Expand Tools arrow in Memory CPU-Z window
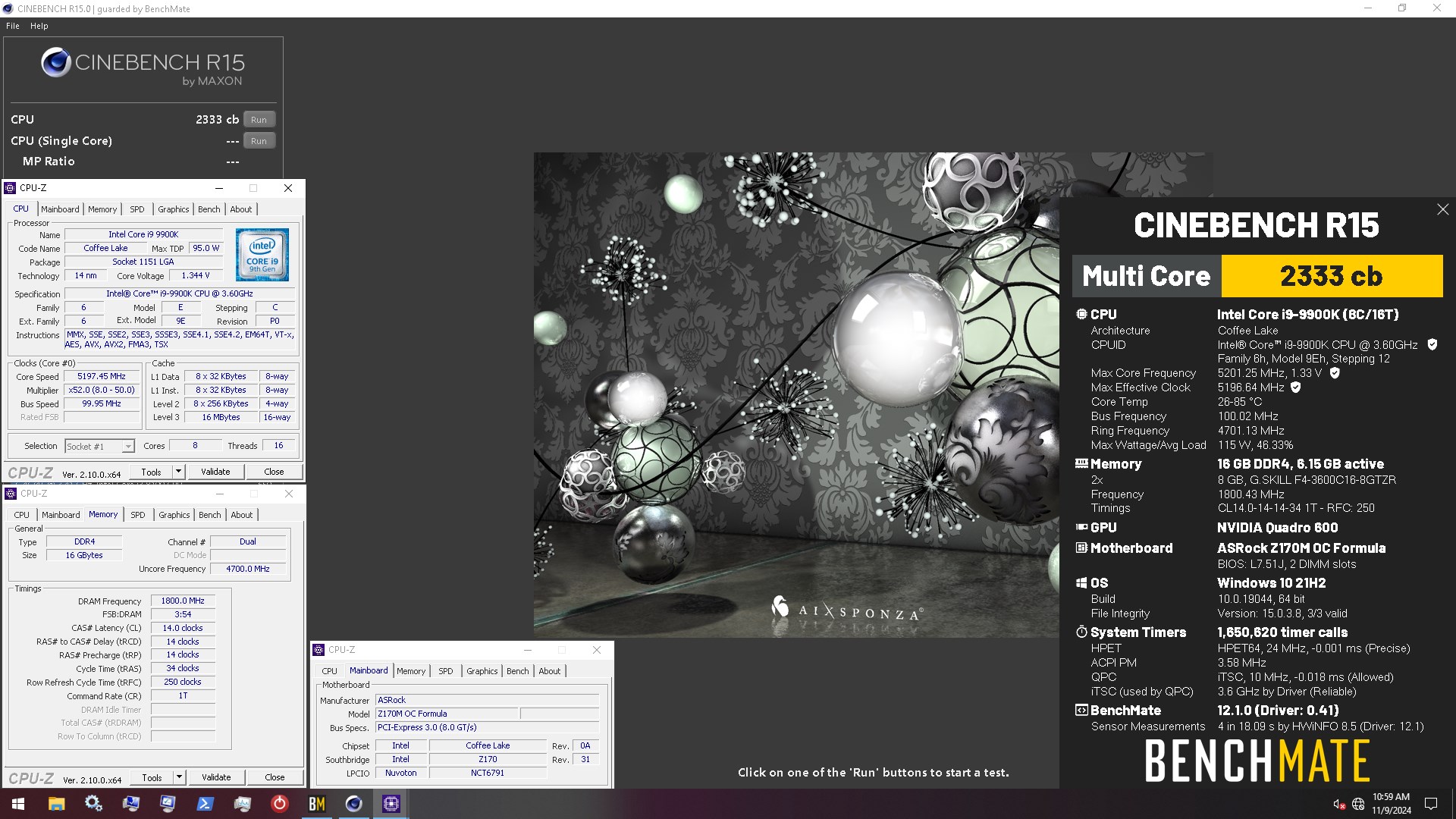The image size is (1456, 819). coord(179,777)
